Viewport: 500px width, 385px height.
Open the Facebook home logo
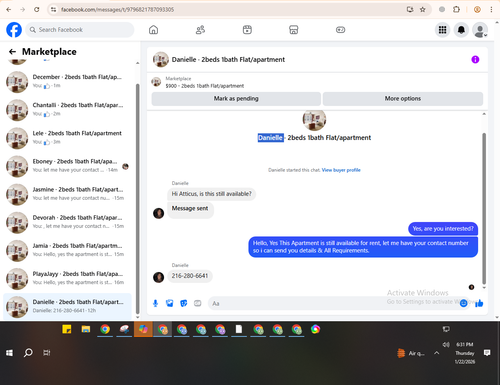(x=14, y=30)
